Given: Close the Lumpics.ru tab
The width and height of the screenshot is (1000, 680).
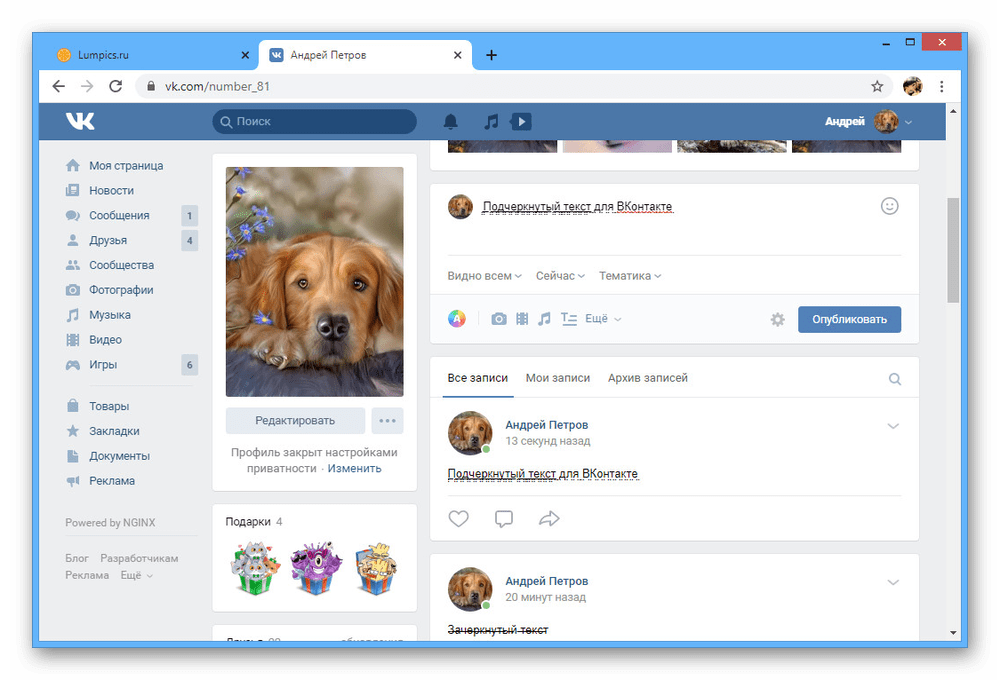Looking at the screenshot, I should point(245,55).
